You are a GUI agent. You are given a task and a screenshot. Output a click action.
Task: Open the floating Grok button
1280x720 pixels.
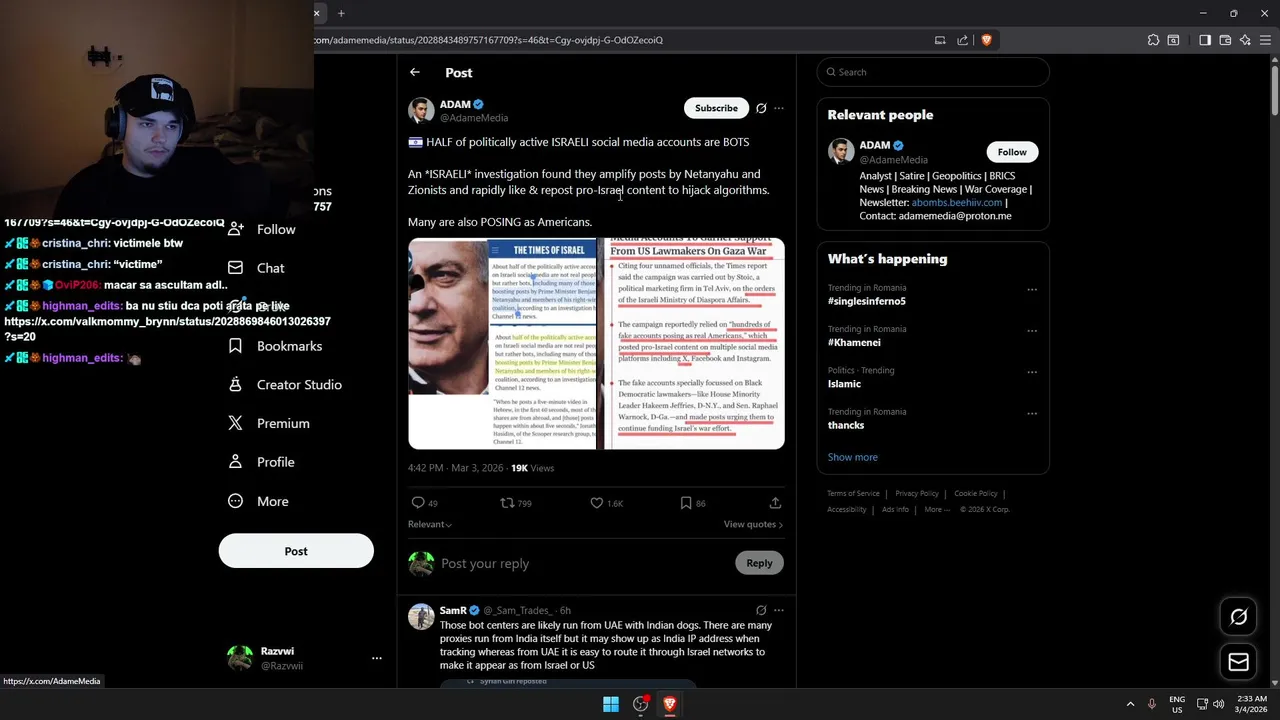1238,617
